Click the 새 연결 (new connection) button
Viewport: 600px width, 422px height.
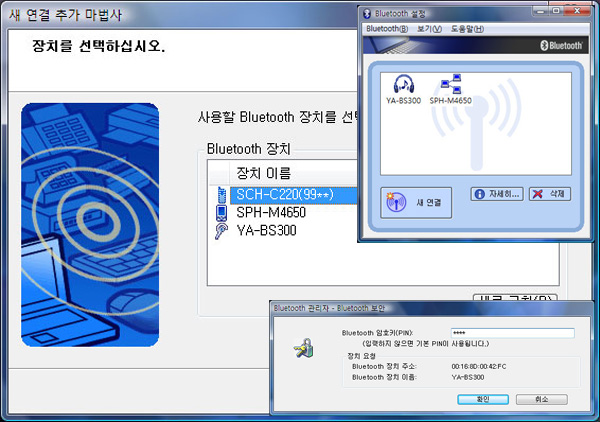pos(416,202)
